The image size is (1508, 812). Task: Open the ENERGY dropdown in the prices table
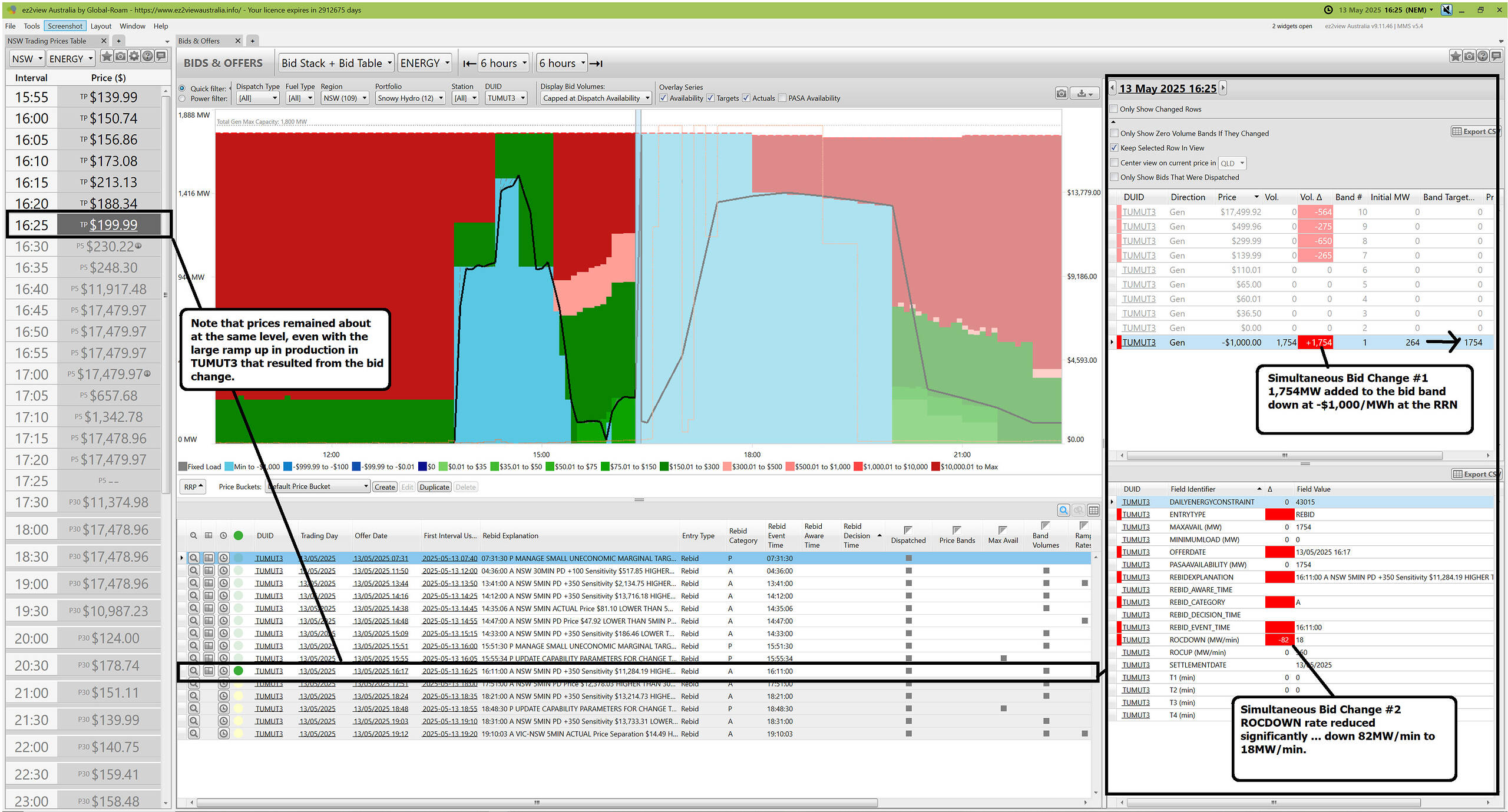(71, 59)
